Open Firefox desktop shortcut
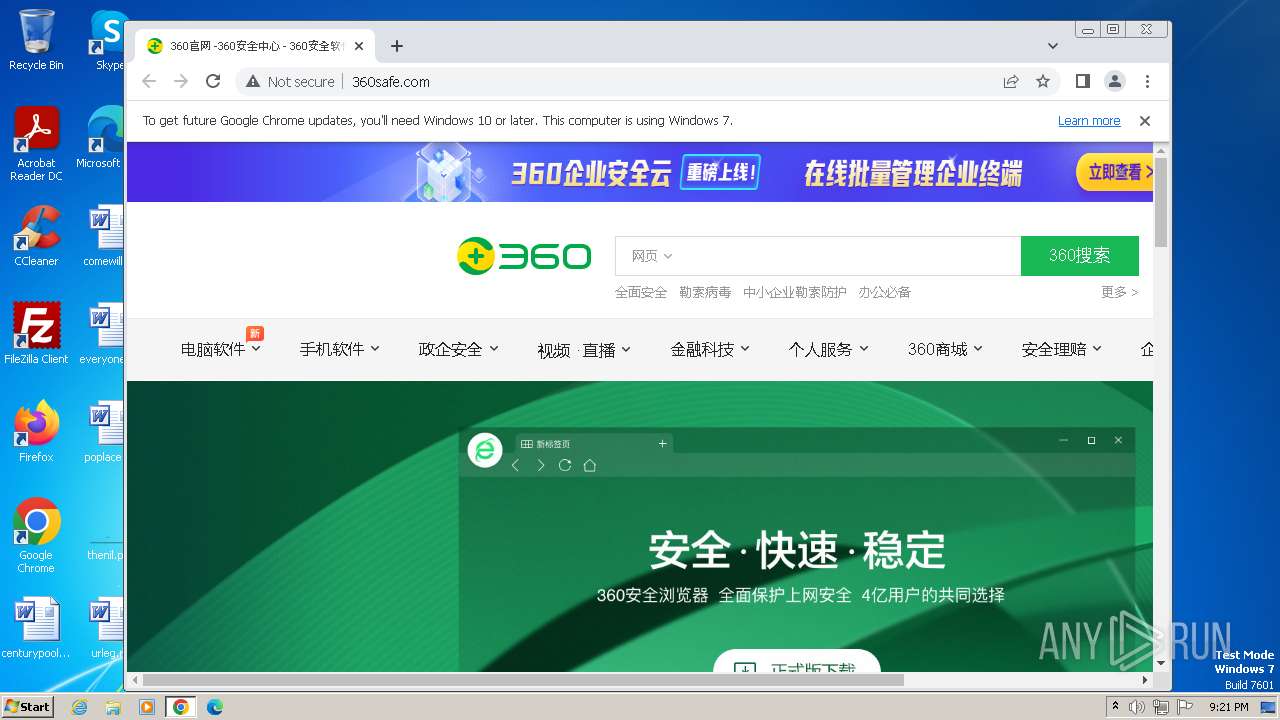 (x=36, y=432)
